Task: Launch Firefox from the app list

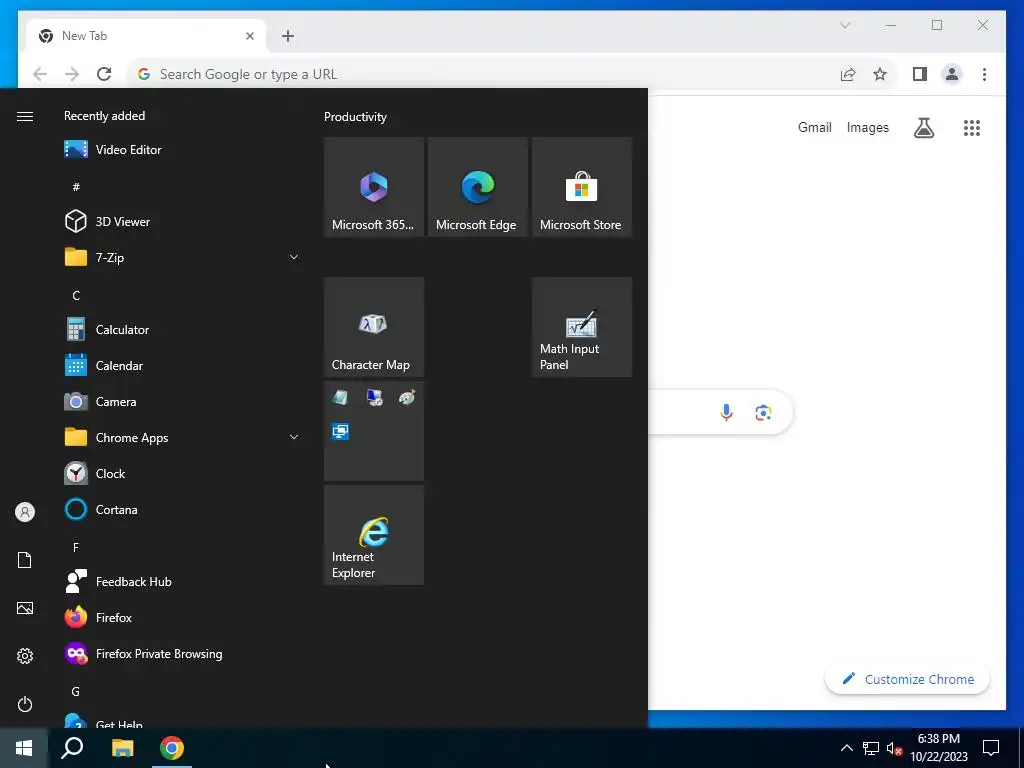Action: pos(180,617)
